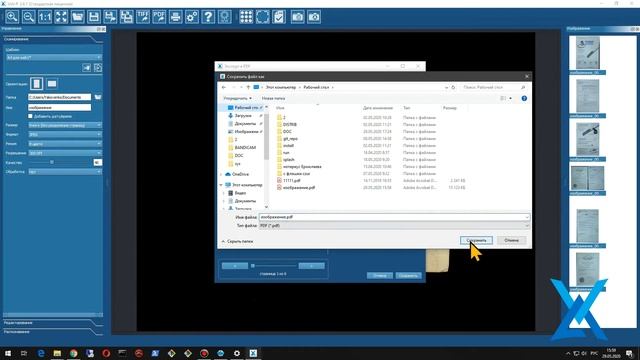Click the TIFF export toolbar icon

(x=143, y=17)
